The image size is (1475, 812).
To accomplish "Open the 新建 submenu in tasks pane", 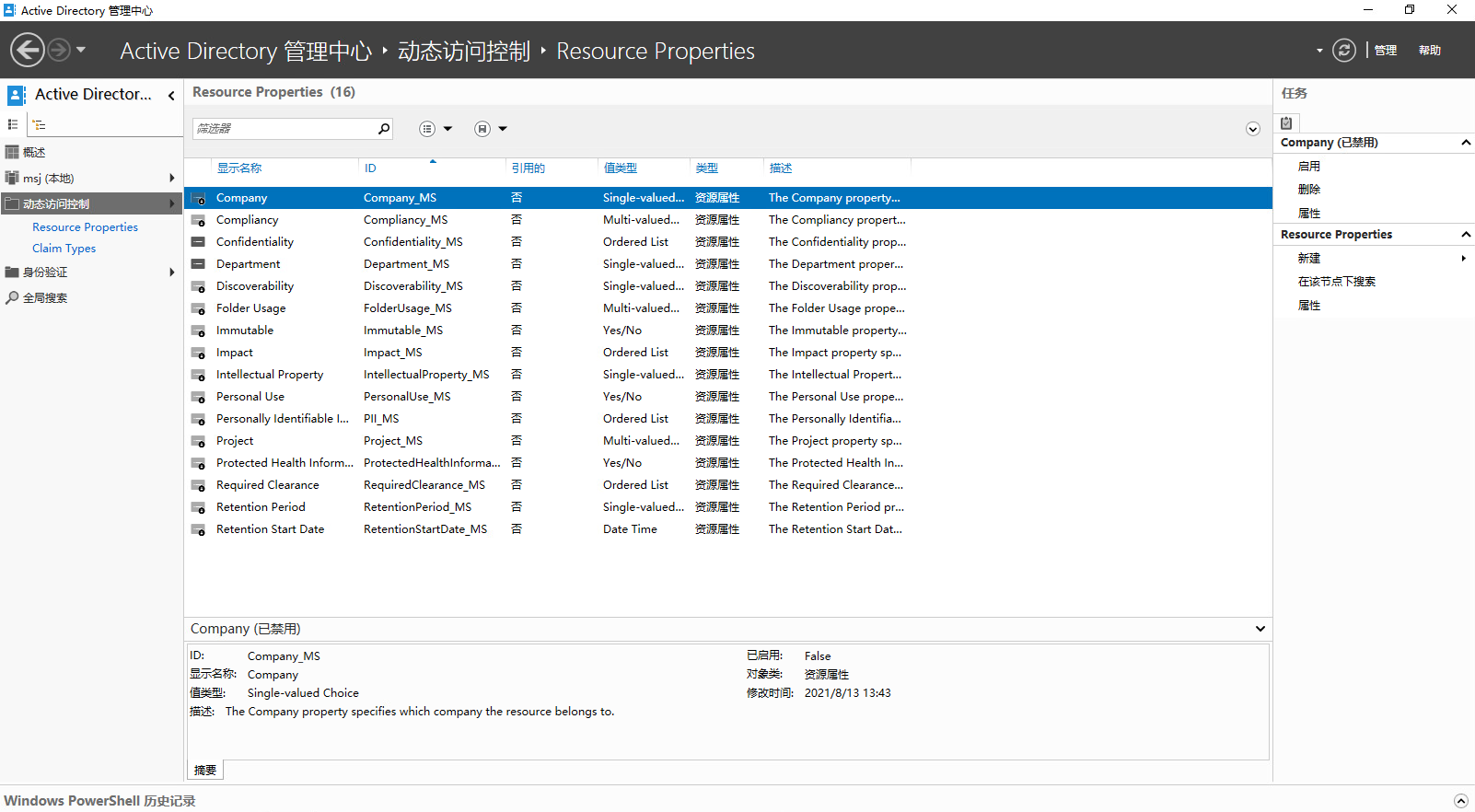I will (1309, 259).
